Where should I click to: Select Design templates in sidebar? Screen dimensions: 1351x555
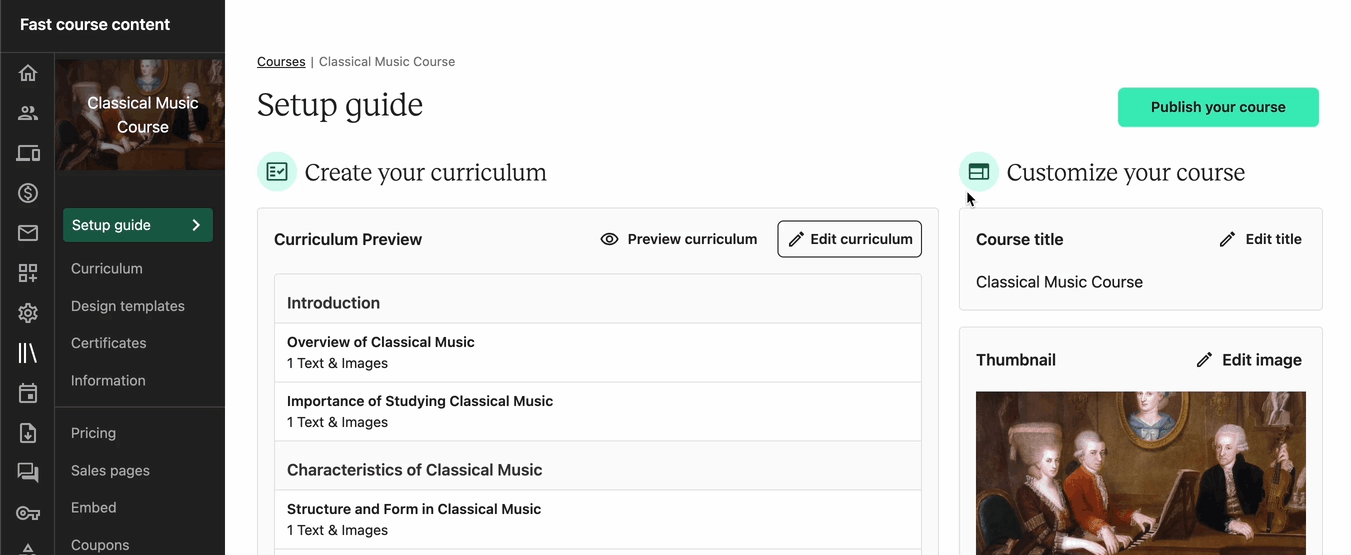tap(128, 306)
